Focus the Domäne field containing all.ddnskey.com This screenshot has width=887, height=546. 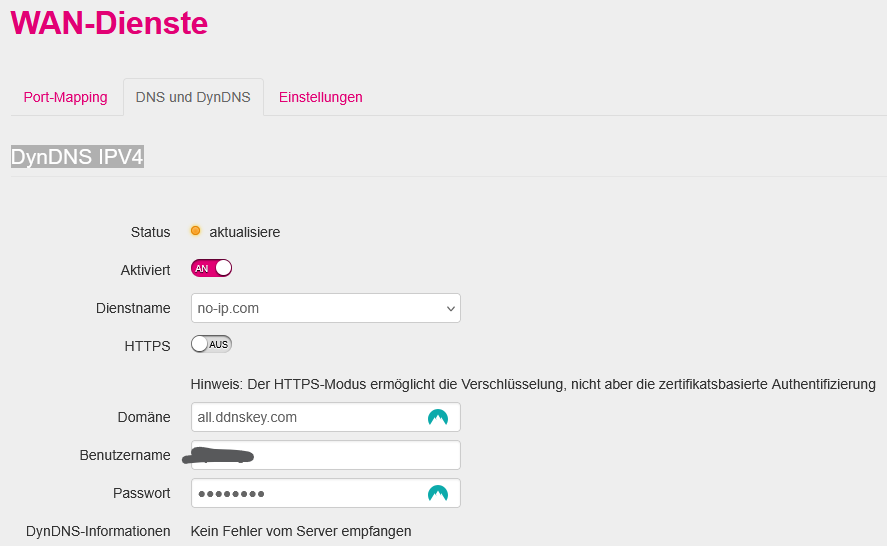click(x=326, y=418)
